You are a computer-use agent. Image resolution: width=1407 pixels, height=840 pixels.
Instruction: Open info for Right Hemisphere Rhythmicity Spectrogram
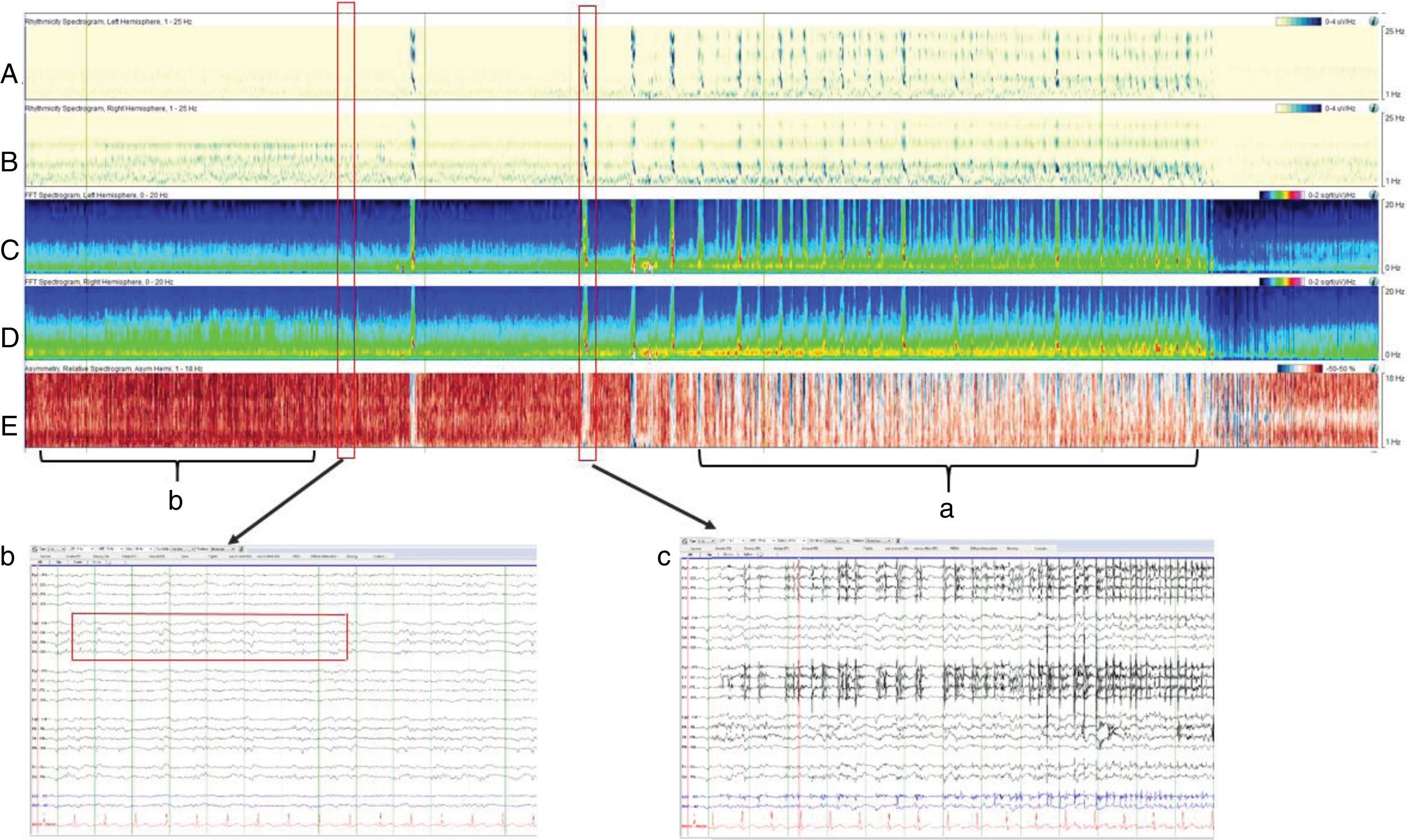point(1373,108)
